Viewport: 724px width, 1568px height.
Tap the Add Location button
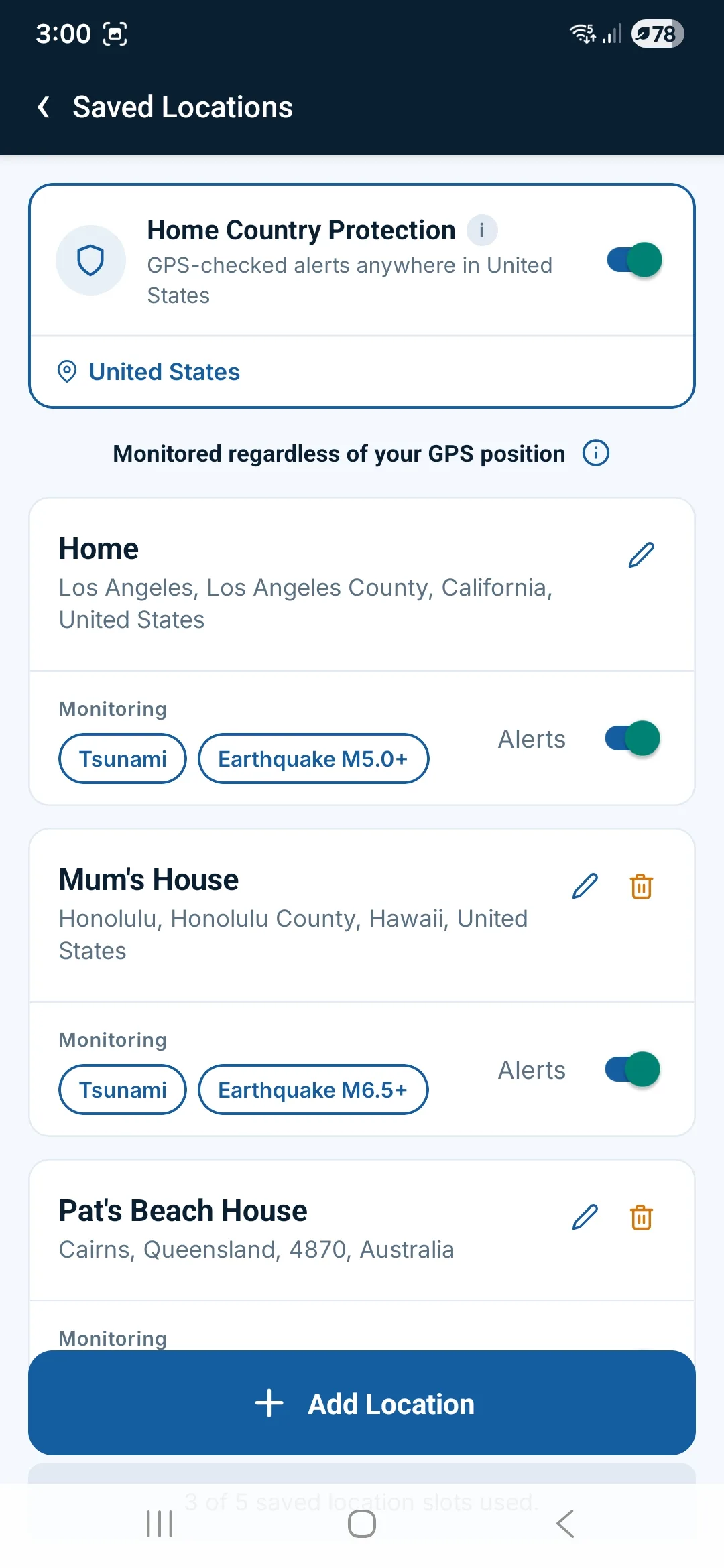tap(362, 1402)
